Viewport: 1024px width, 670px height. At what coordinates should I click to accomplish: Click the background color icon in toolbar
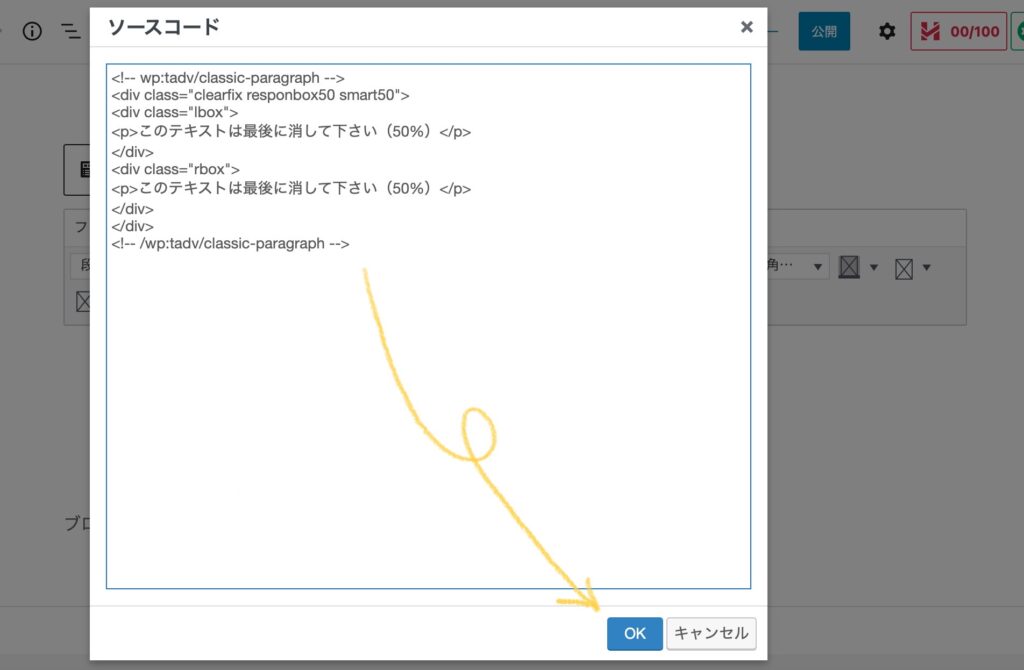[904, 268]
